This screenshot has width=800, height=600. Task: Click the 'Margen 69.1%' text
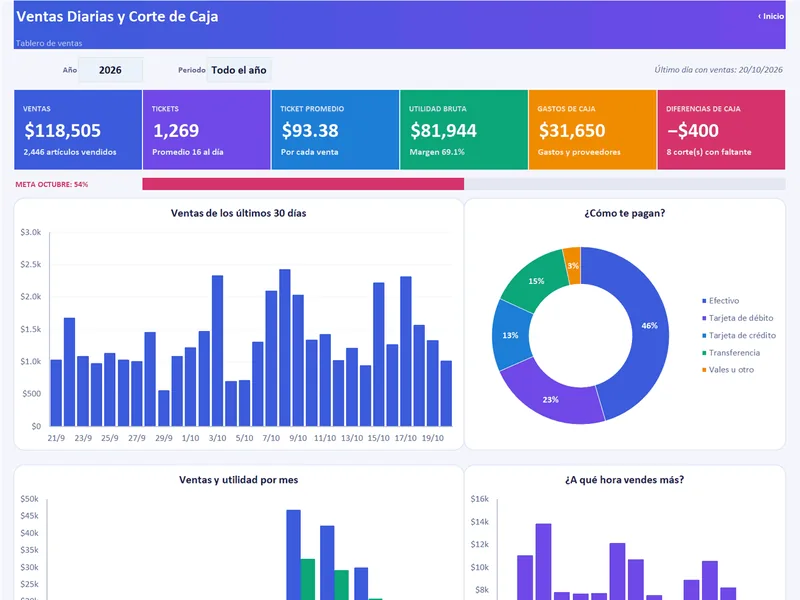437,152
